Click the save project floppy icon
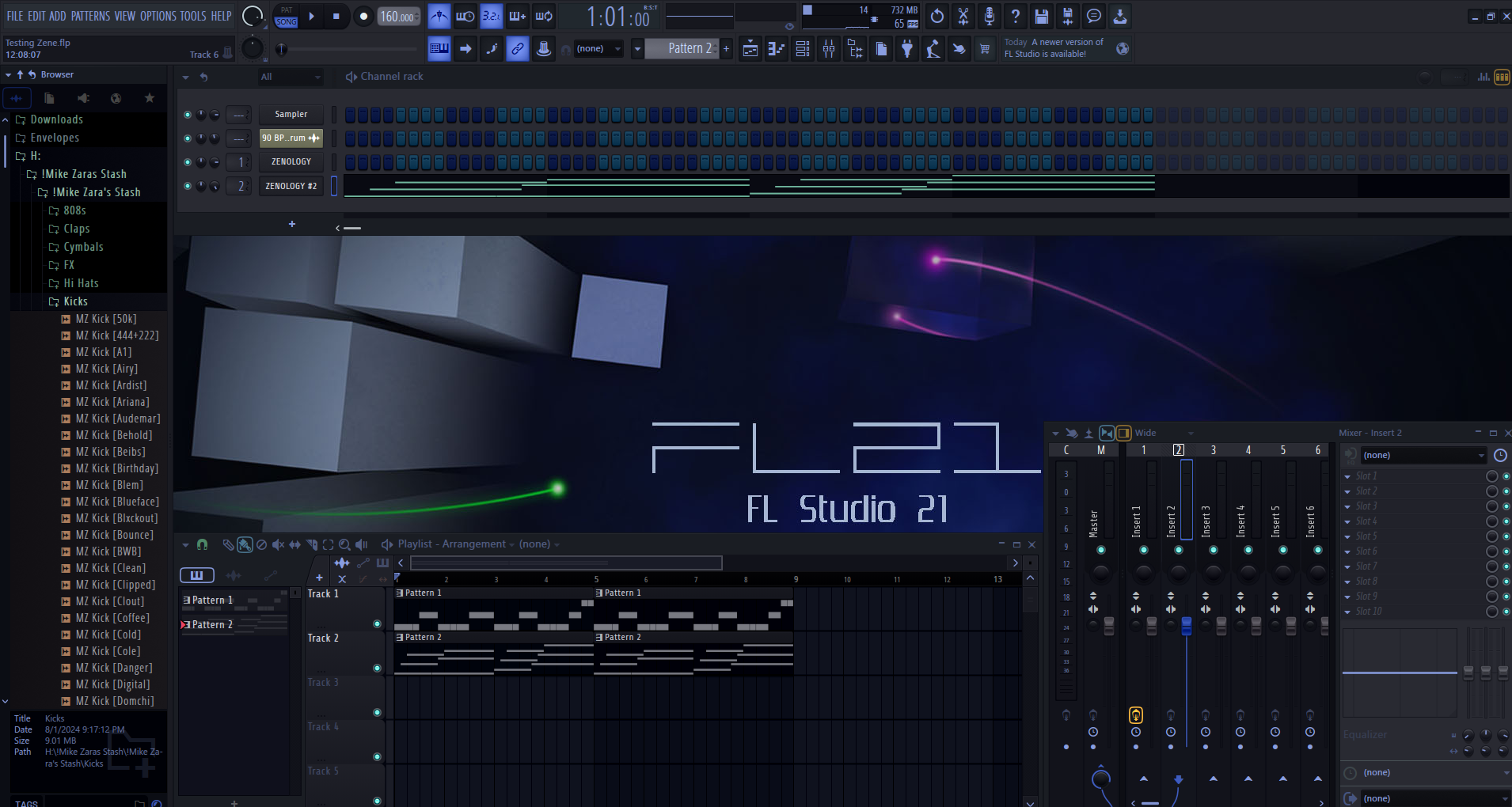1512x807 pixels. 1041,16
